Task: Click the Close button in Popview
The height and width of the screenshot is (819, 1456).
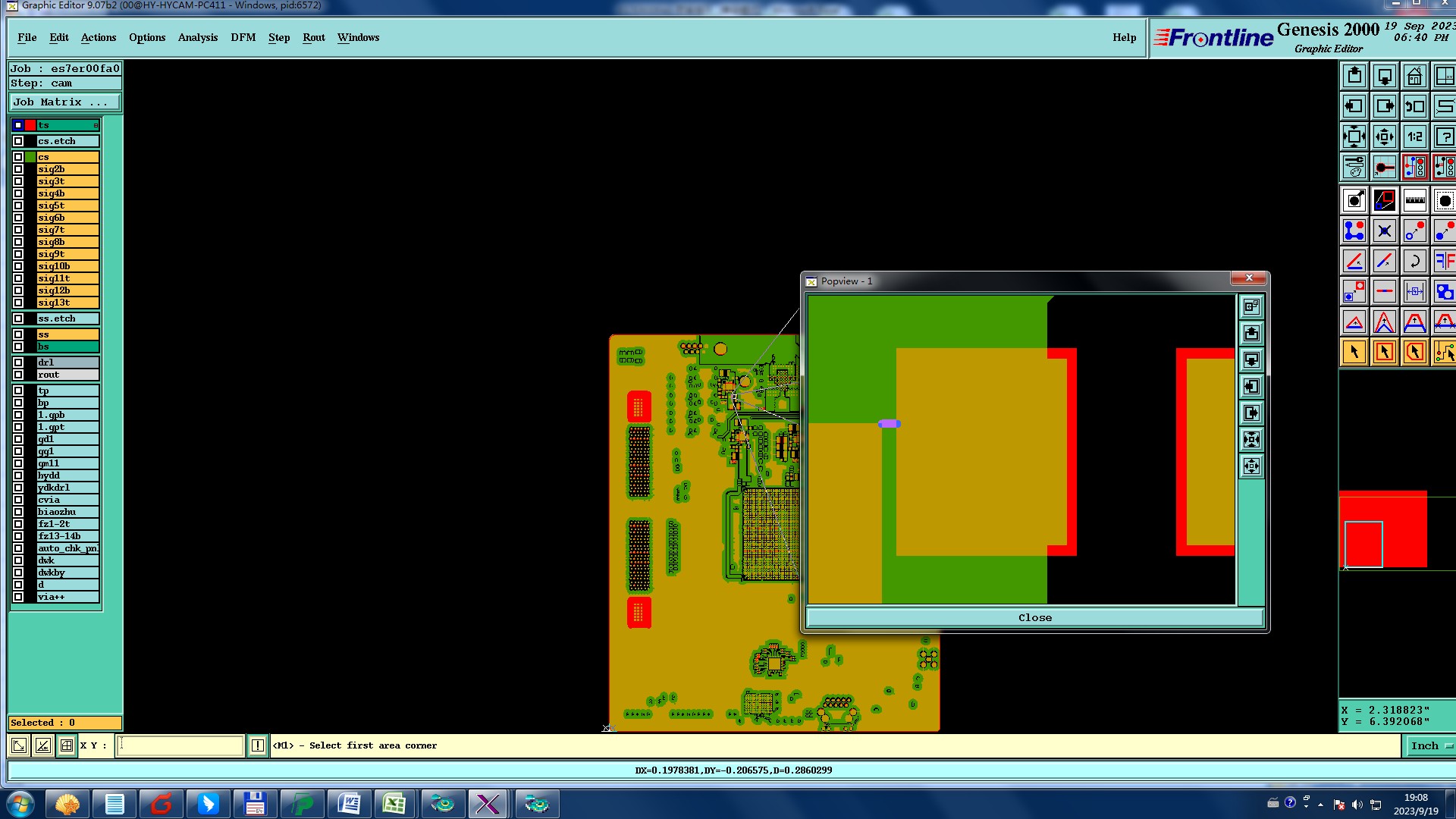Action: coord(1034,618)
